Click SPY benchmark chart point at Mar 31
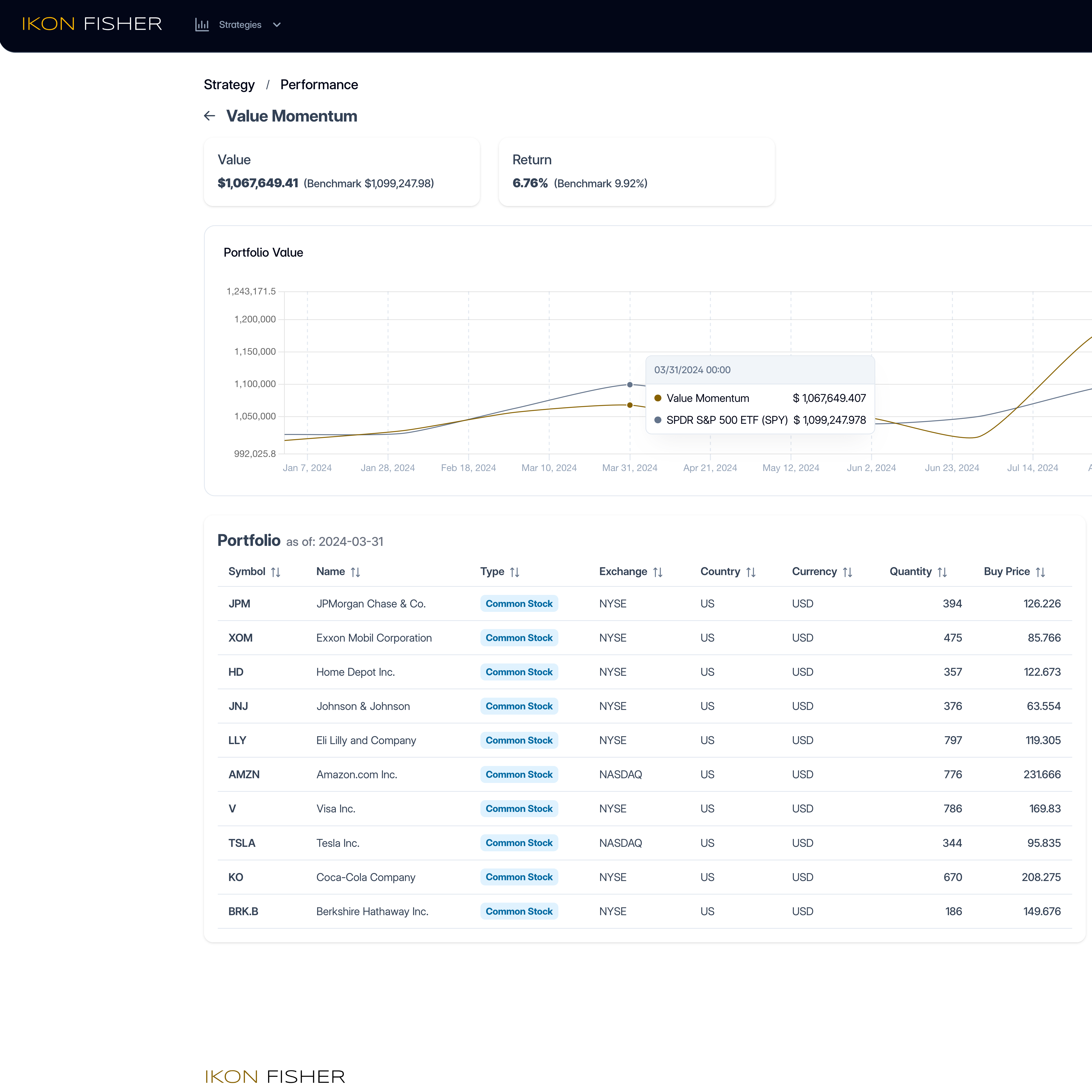1092x1092 pixels. pyautogui.click(x=630, y=385)
